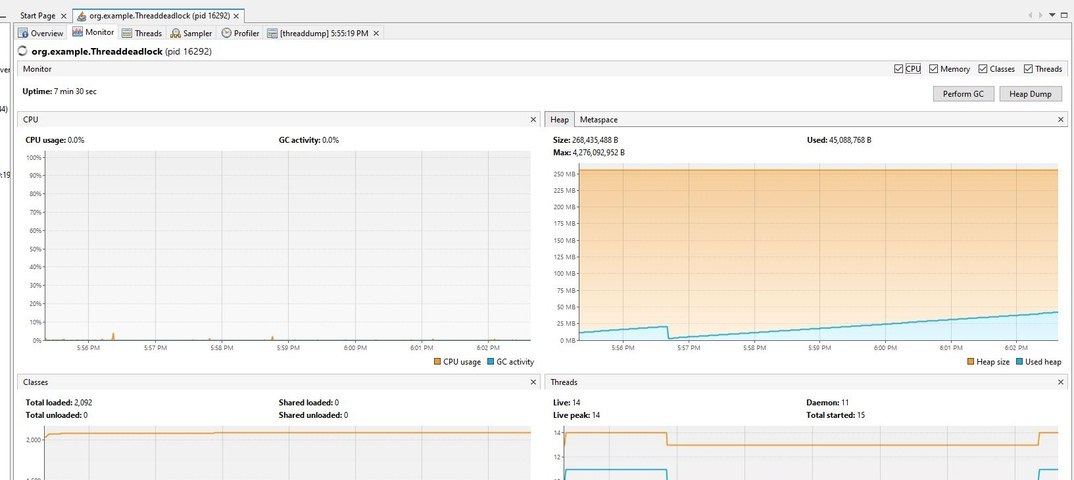1074x480 pixels.
Task: Close the CPU graph panel
Action: tap(534, 119)
